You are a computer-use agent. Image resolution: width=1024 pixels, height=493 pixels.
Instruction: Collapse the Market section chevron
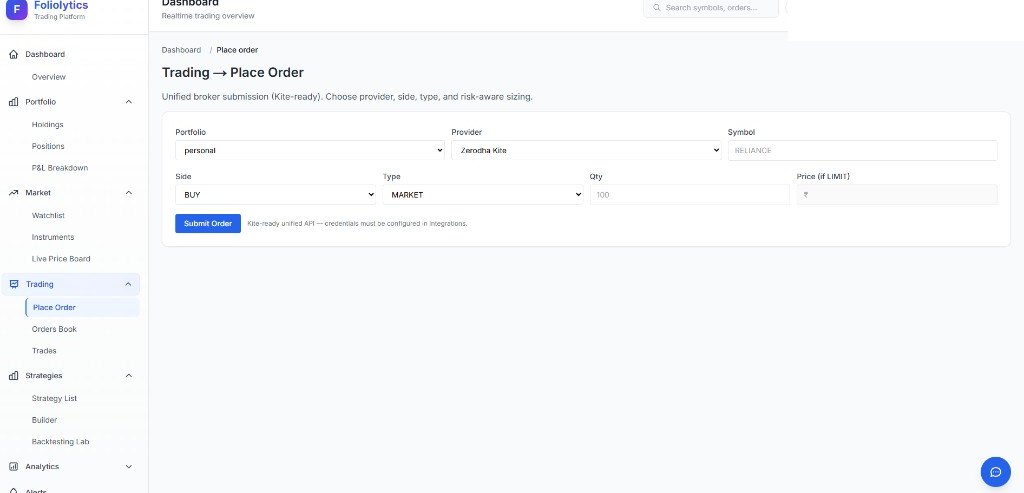click(129, 193)
